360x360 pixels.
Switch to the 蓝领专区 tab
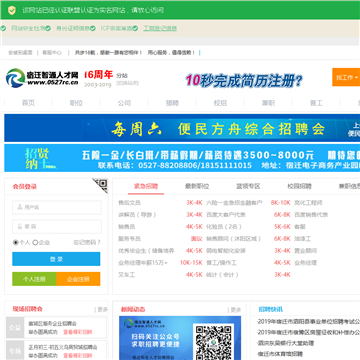pyautogui.click(x=248, y=186)
